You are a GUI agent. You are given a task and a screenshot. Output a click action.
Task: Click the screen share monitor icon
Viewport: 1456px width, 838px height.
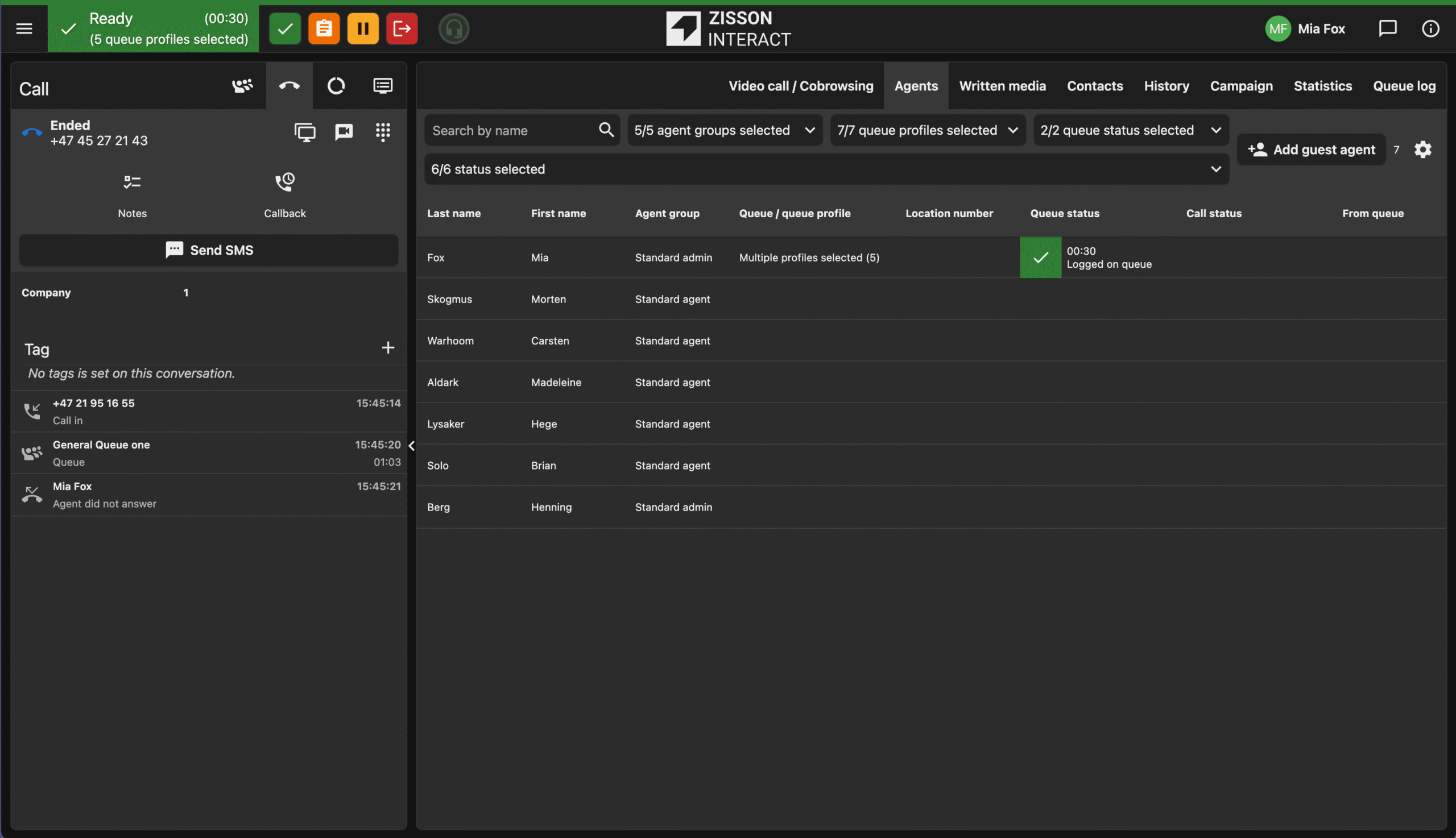[x=304, y=132]
